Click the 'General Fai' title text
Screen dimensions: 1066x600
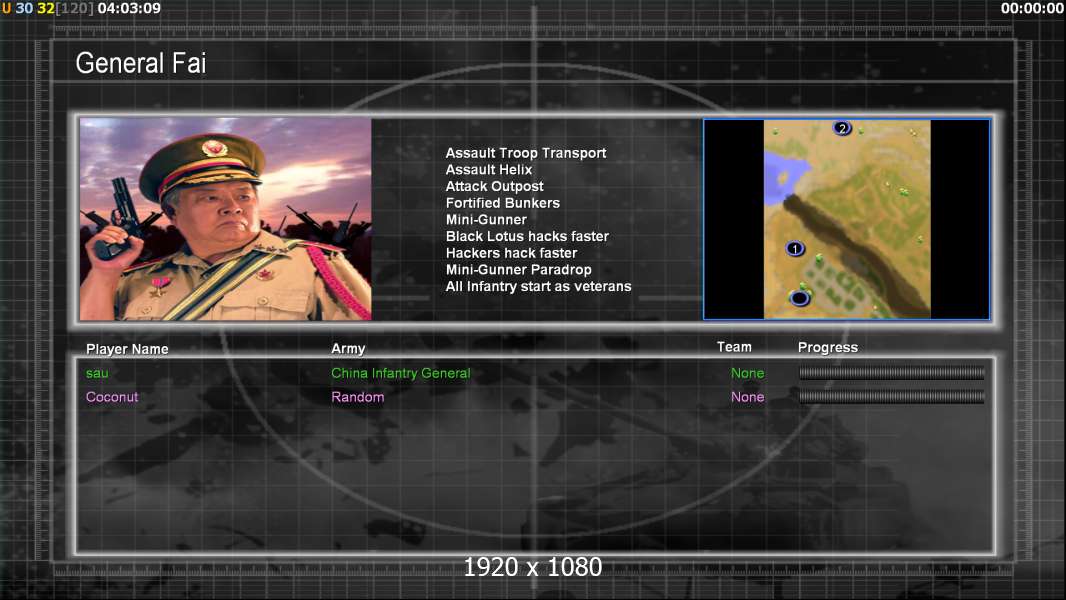[141, 63]
